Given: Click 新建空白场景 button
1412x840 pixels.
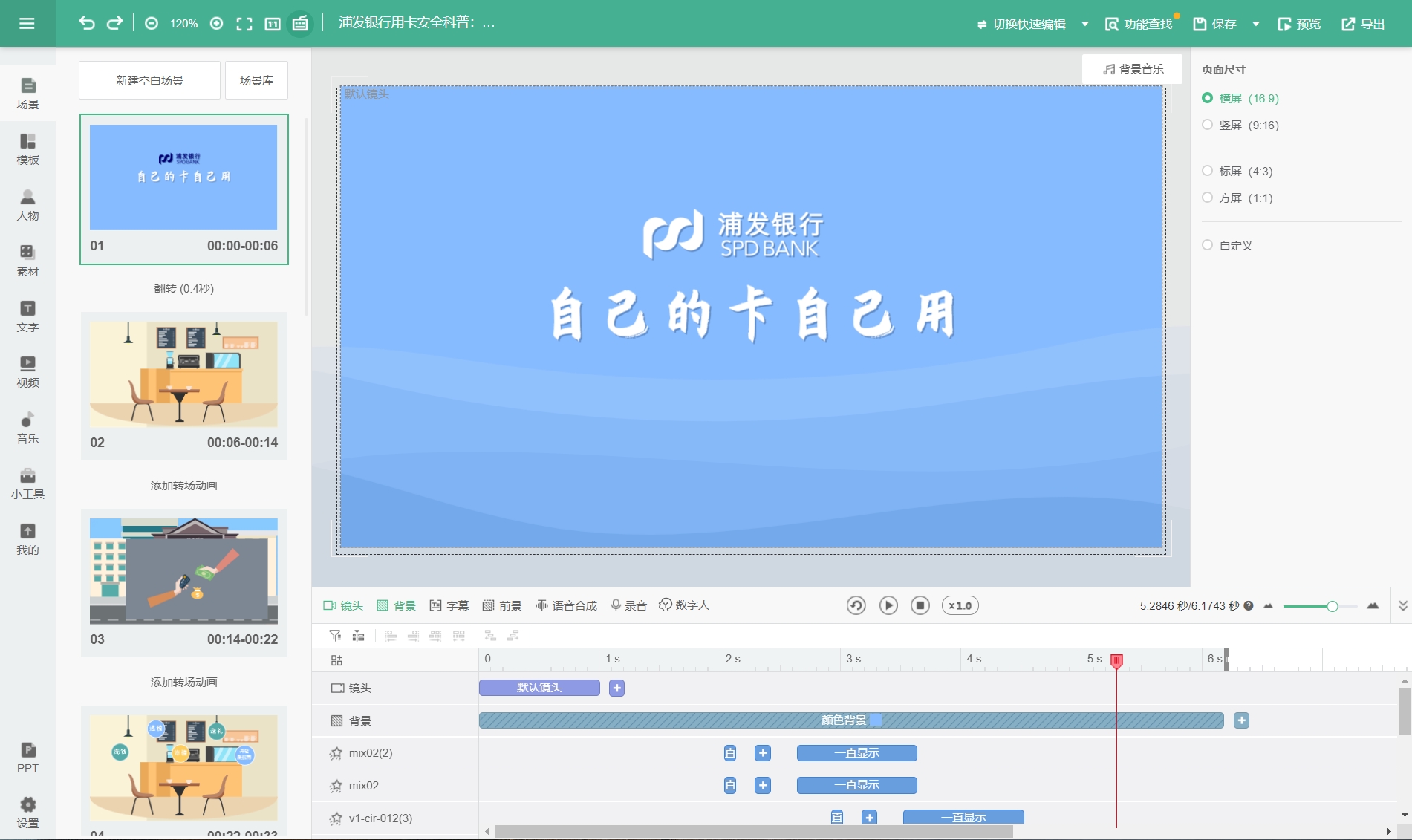Looking at the screenshot, I should tap(149, 80).
